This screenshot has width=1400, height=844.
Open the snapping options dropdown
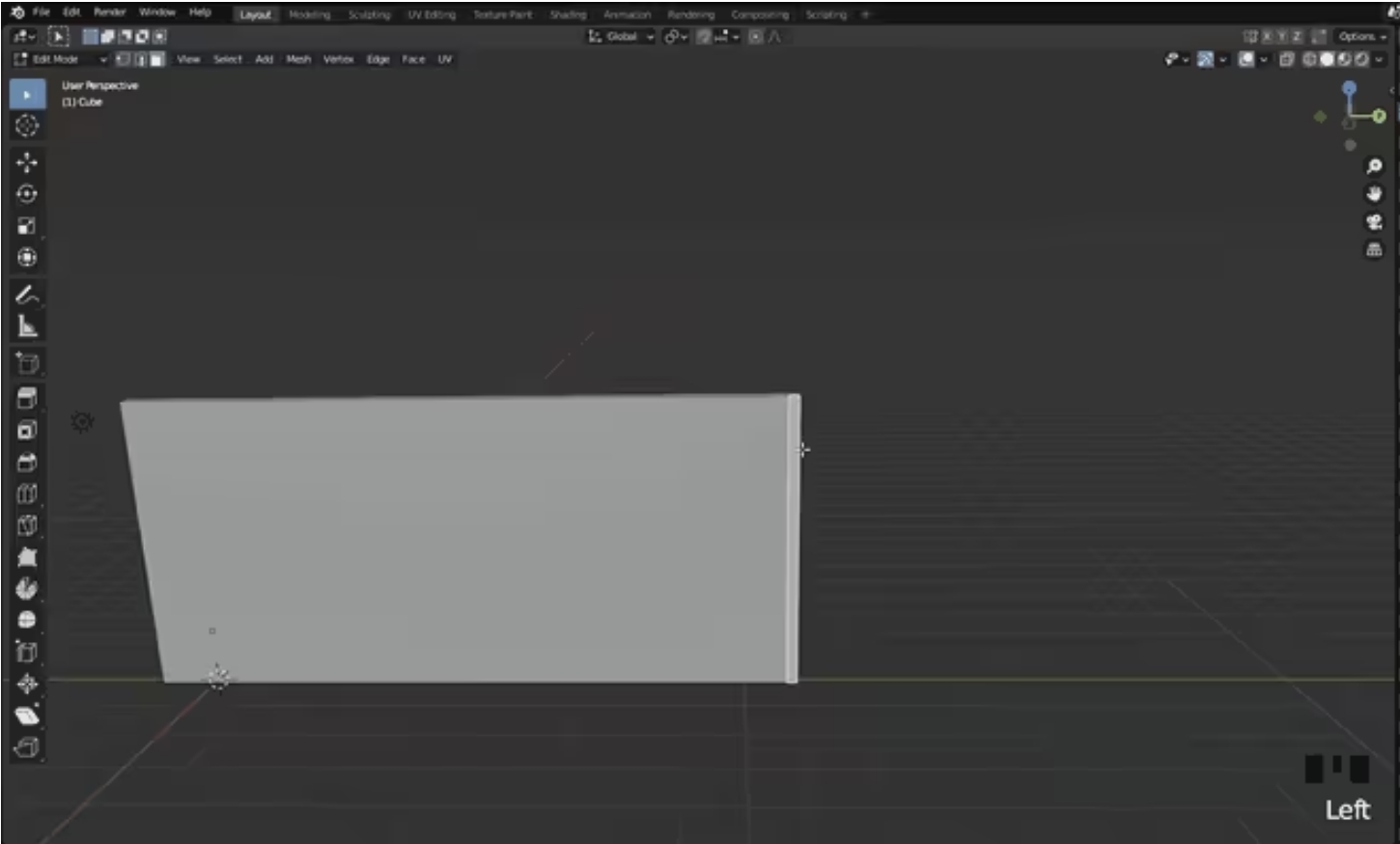tap(726, 37)
